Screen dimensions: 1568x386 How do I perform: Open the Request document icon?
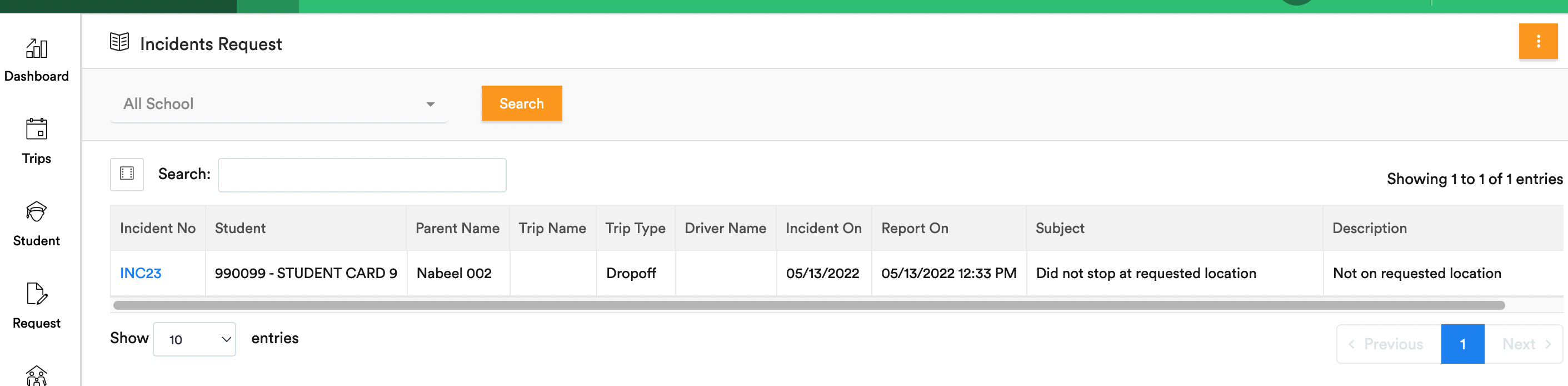(37, 294)
